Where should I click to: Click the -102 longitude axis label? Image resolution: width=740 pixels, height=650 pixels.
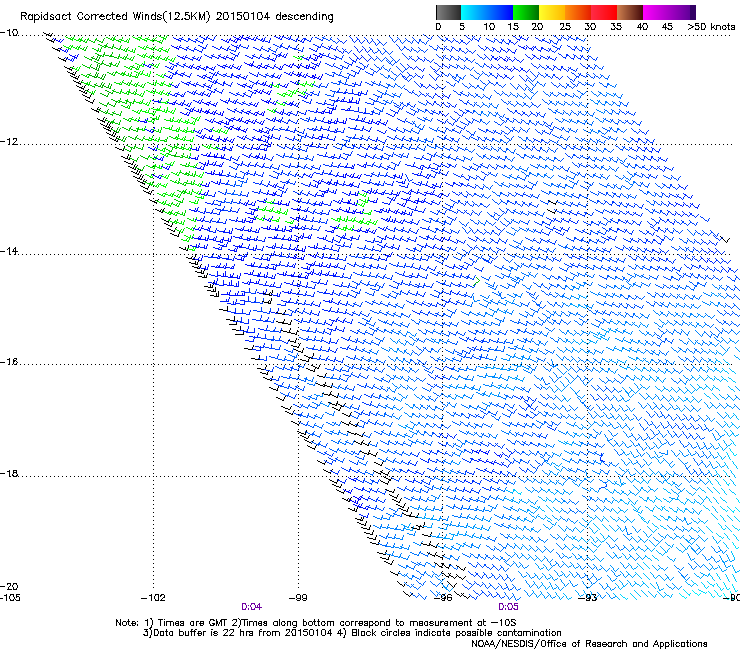pyautogui.click(x=153, y=598)
